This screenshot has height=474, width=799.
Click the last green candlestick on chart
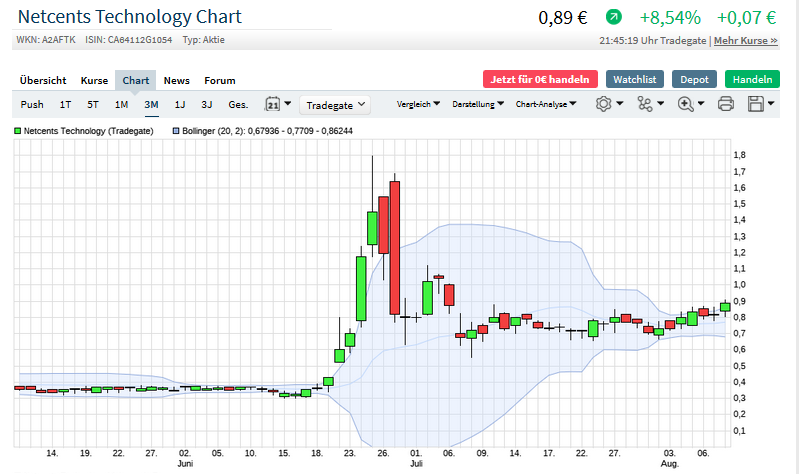click(x=725, y=307)
